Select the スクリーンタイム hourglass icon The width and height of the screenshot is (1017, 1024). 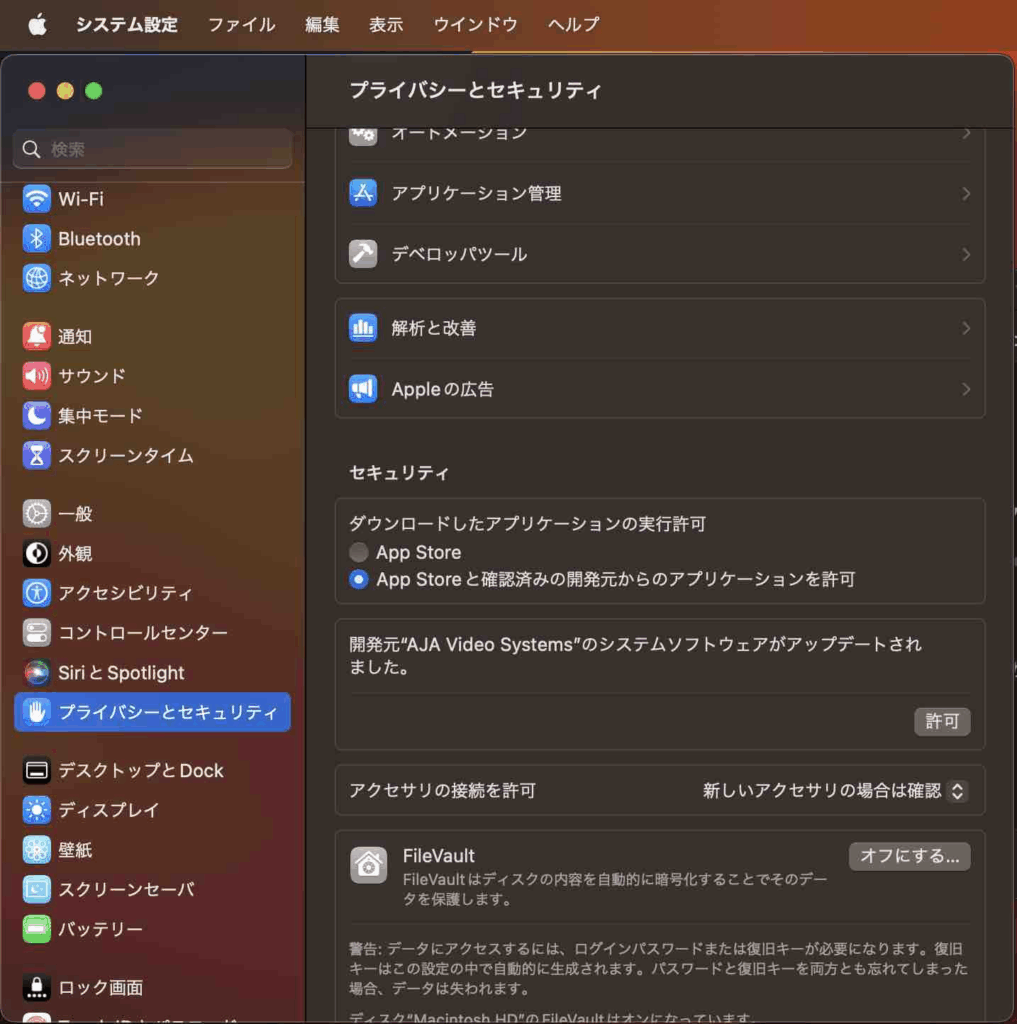click(37, 456)
